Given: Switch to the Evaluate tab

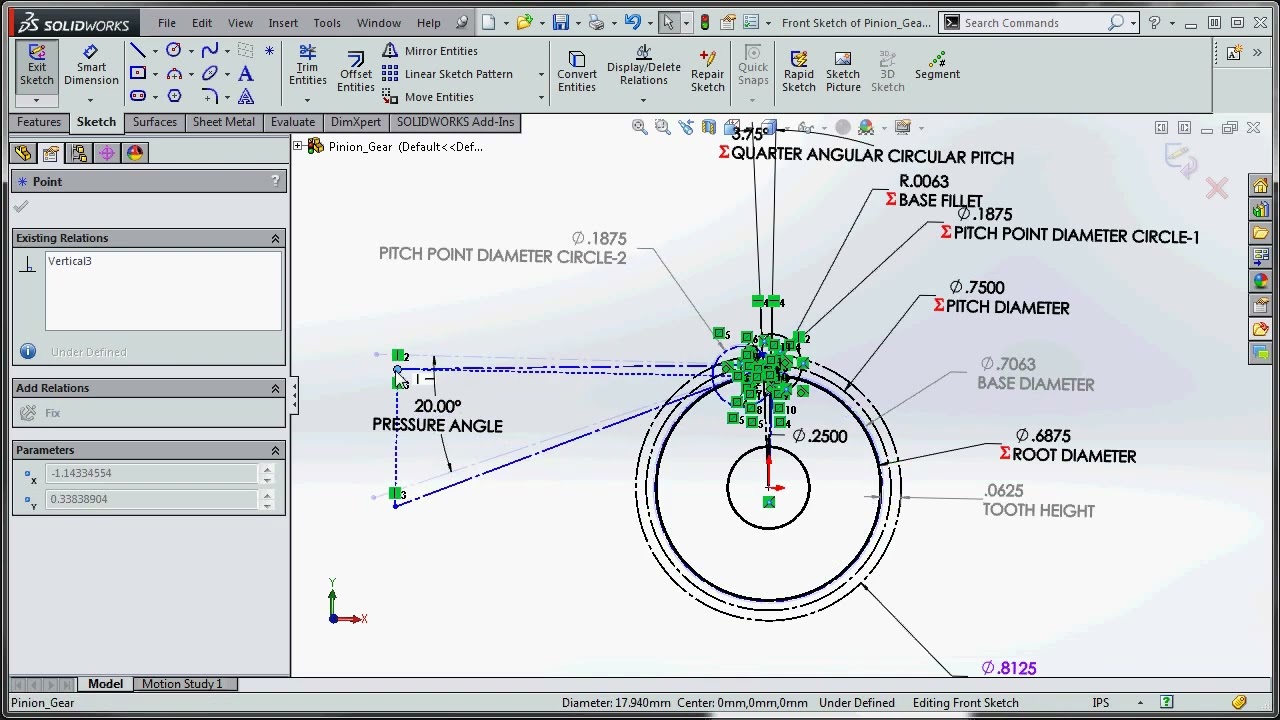Looking at the screenshot, I should (x=293, y=122).
